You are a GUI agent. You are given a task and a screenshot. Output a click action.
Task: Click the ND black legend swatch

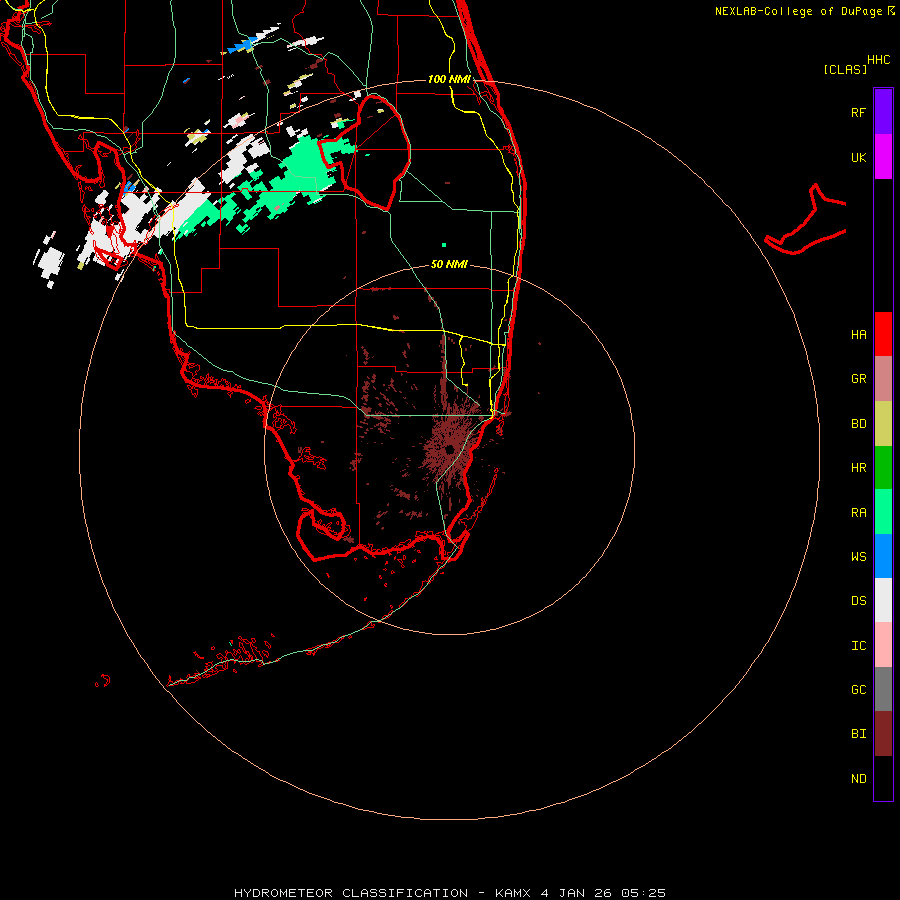click(x=883, y=778)
